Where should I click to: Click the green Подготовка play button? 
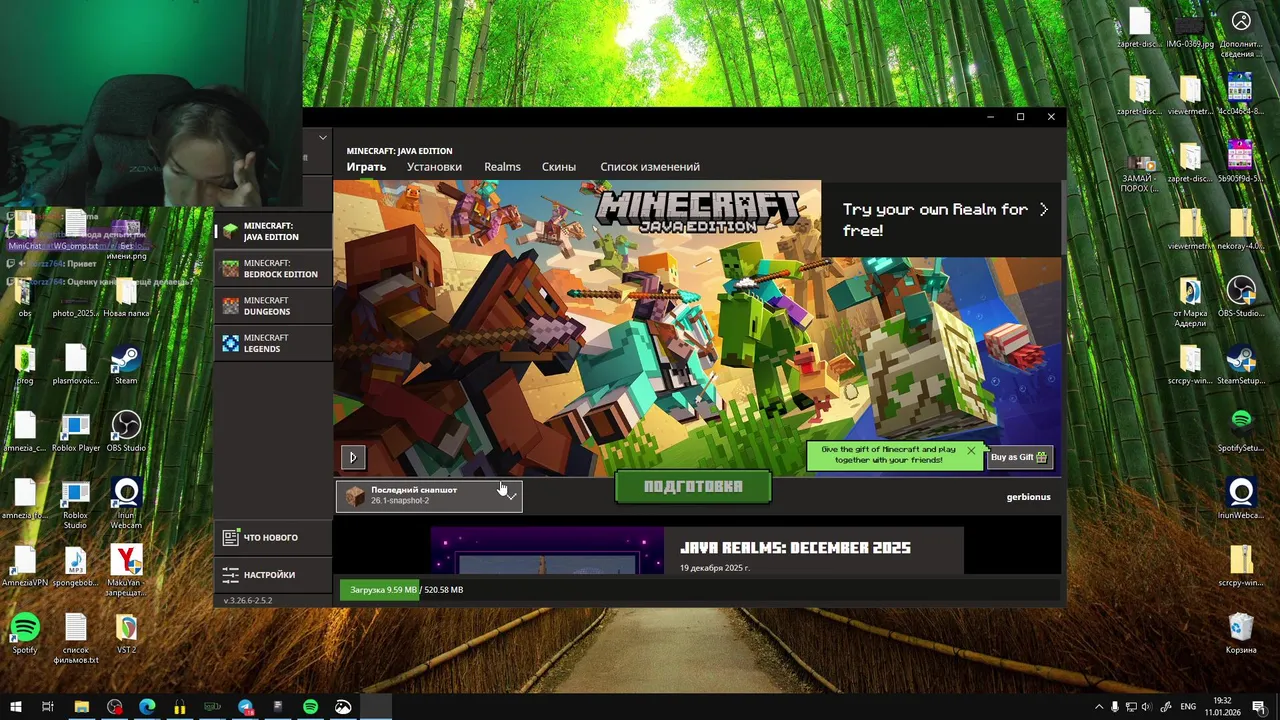(693, 486)
